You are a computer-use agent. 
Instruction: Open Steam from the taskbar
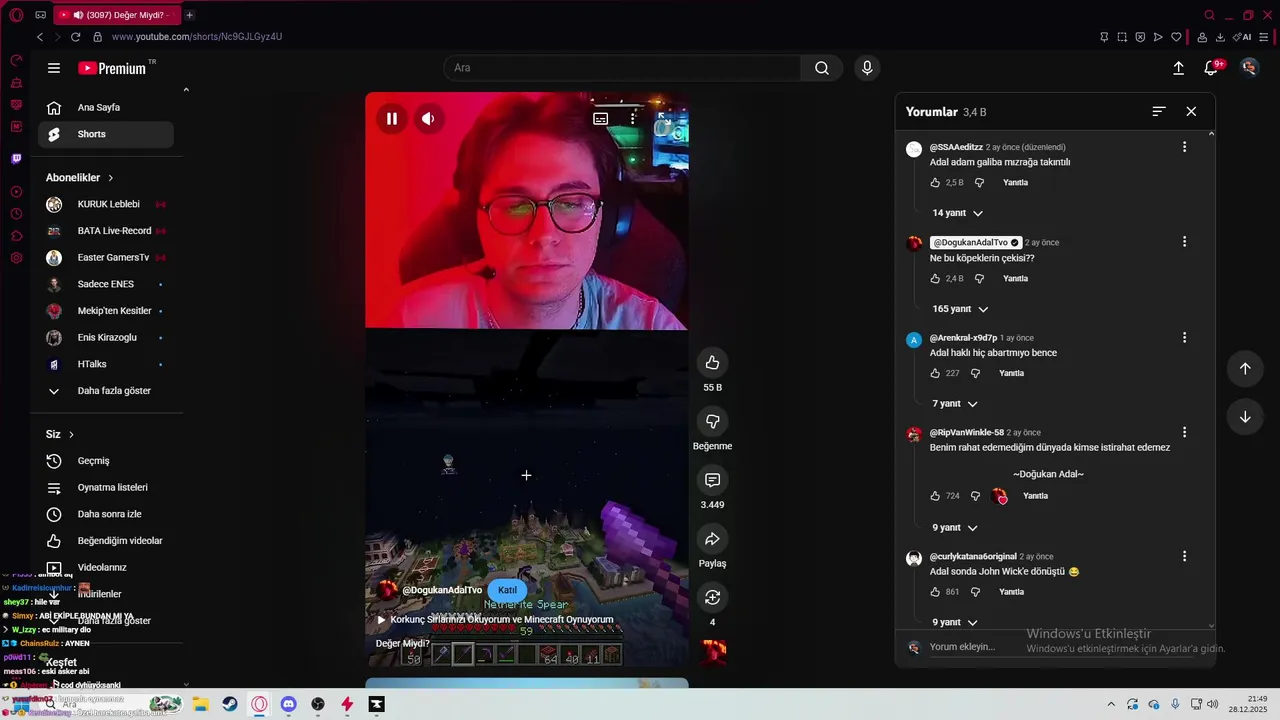(x=229, y=704)
